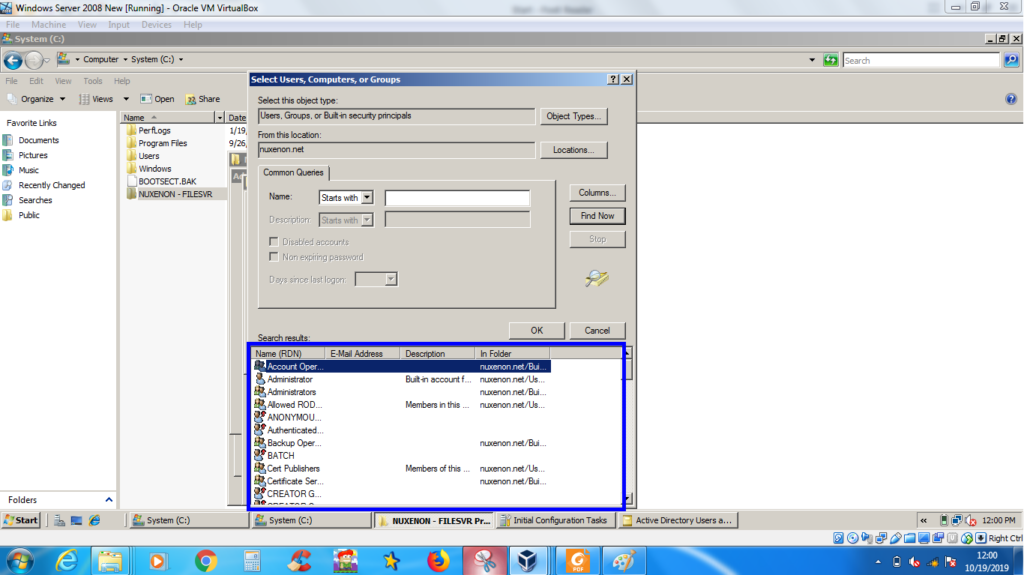The width and height of the screenshot is (1024, 575).
Task: Switch to Initial Configuration Tasks taskbar item
Action: coord(556,520)
